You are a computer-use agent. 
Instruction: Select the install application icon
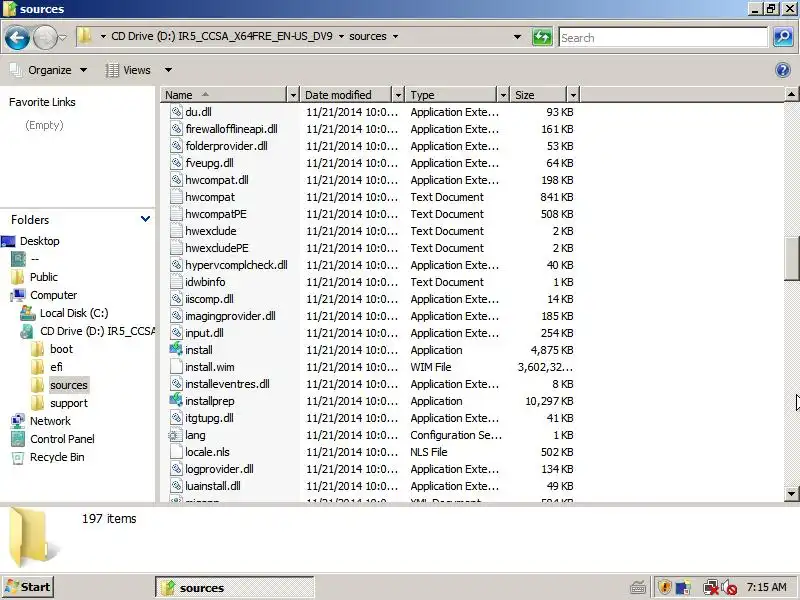point(176,349)
